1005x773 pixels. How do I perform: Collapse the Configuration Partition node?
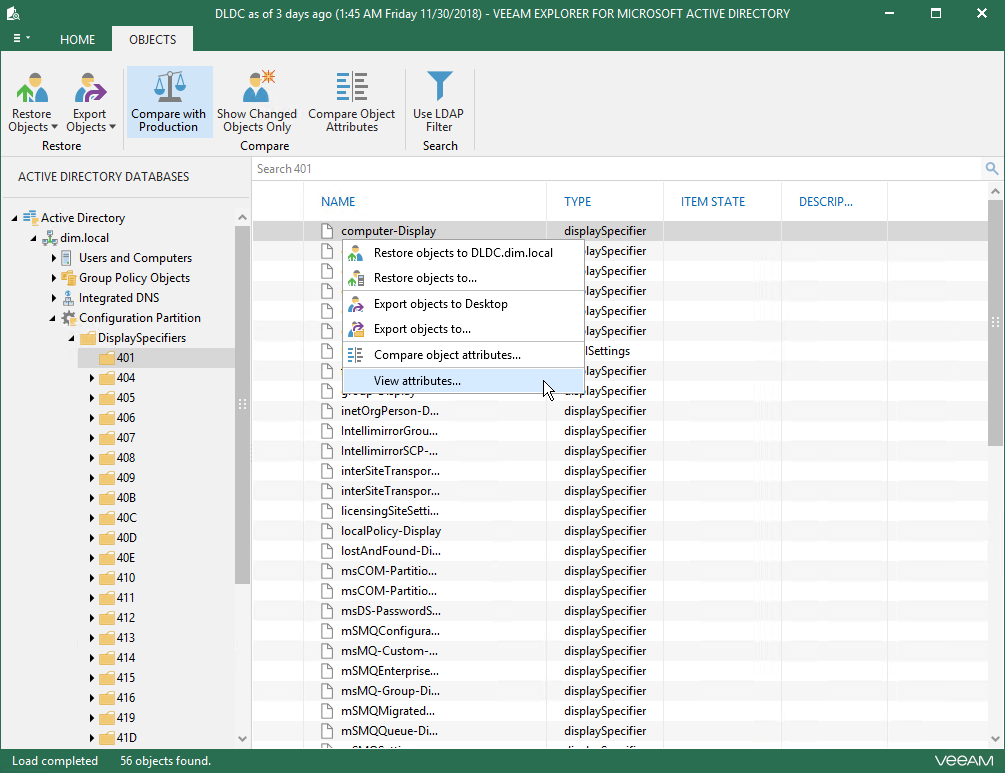(x=53, y=319)
